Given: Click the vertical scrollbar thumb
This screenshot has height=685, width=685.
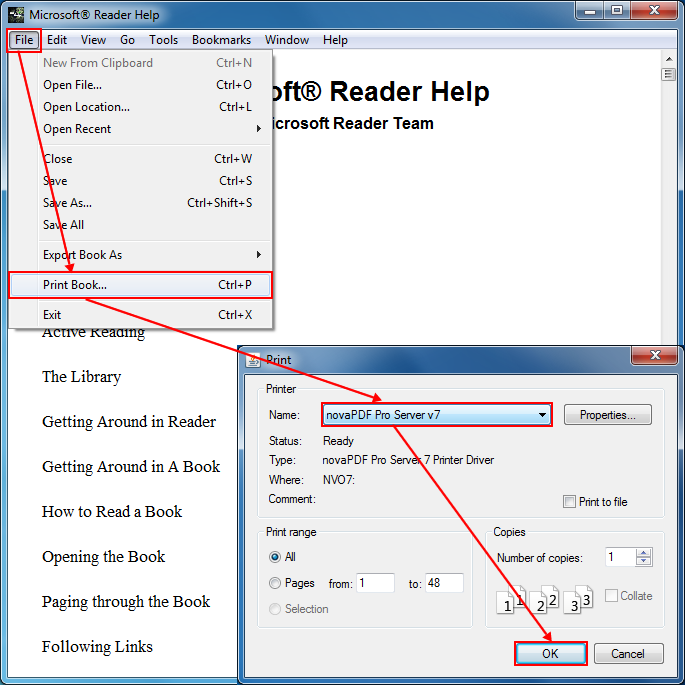Looking at the screenshot, I should (x=668, y=74).
